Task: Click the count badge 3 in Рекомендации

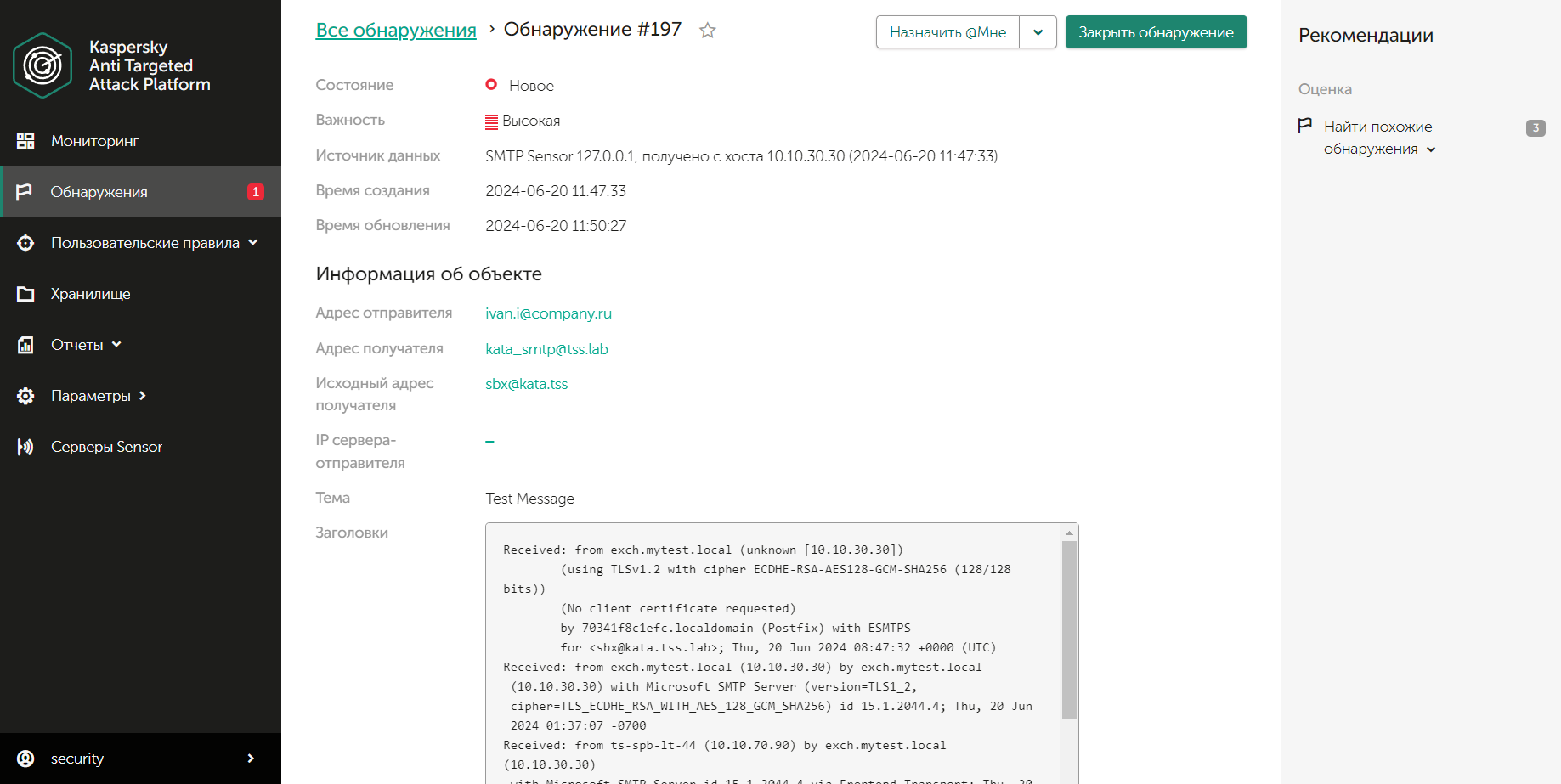Action: point(1536,128)
